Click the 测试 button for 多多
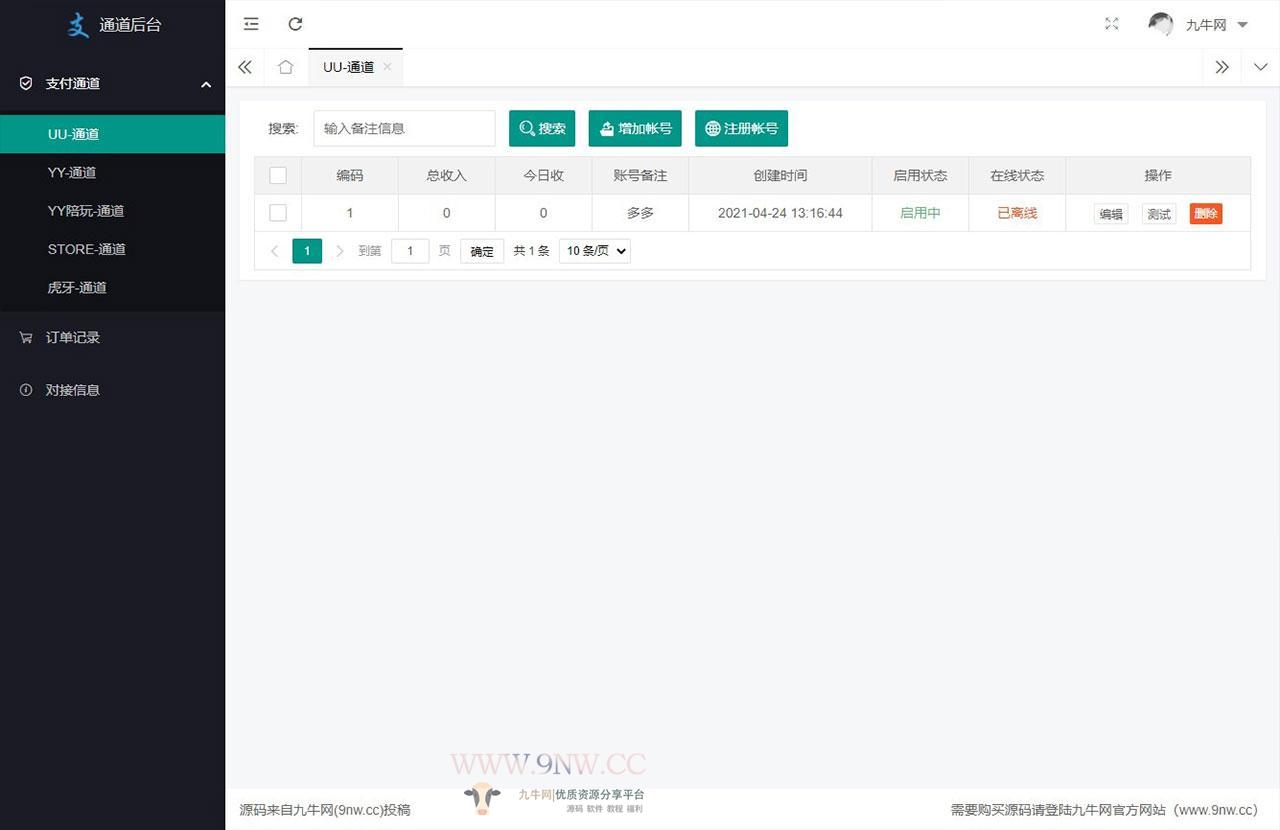This screenshot has width=1280, height=830. pyautogui.click(x=1159, y=214)
